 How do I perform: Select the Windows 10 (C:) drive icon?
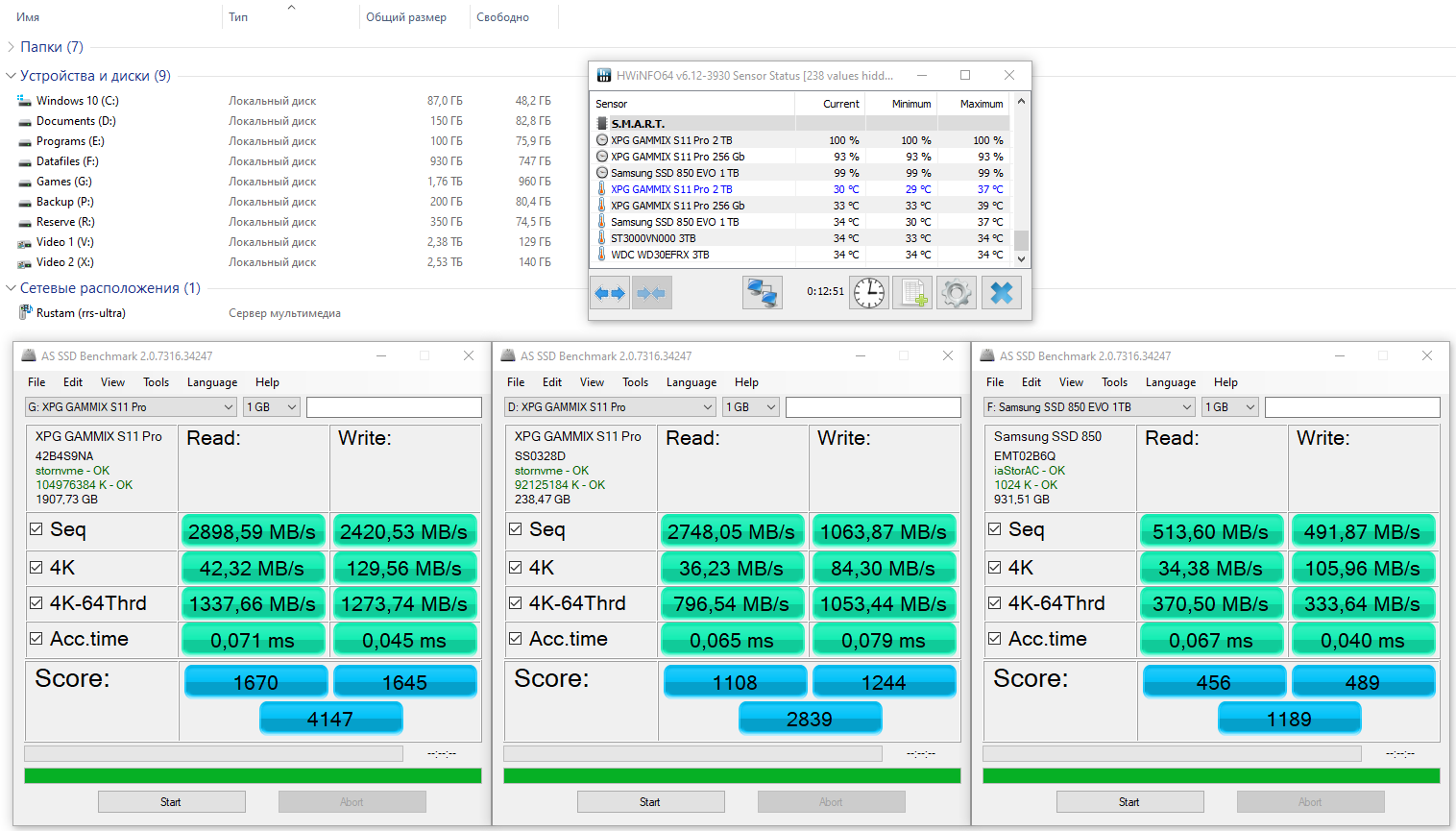(24, 101)
